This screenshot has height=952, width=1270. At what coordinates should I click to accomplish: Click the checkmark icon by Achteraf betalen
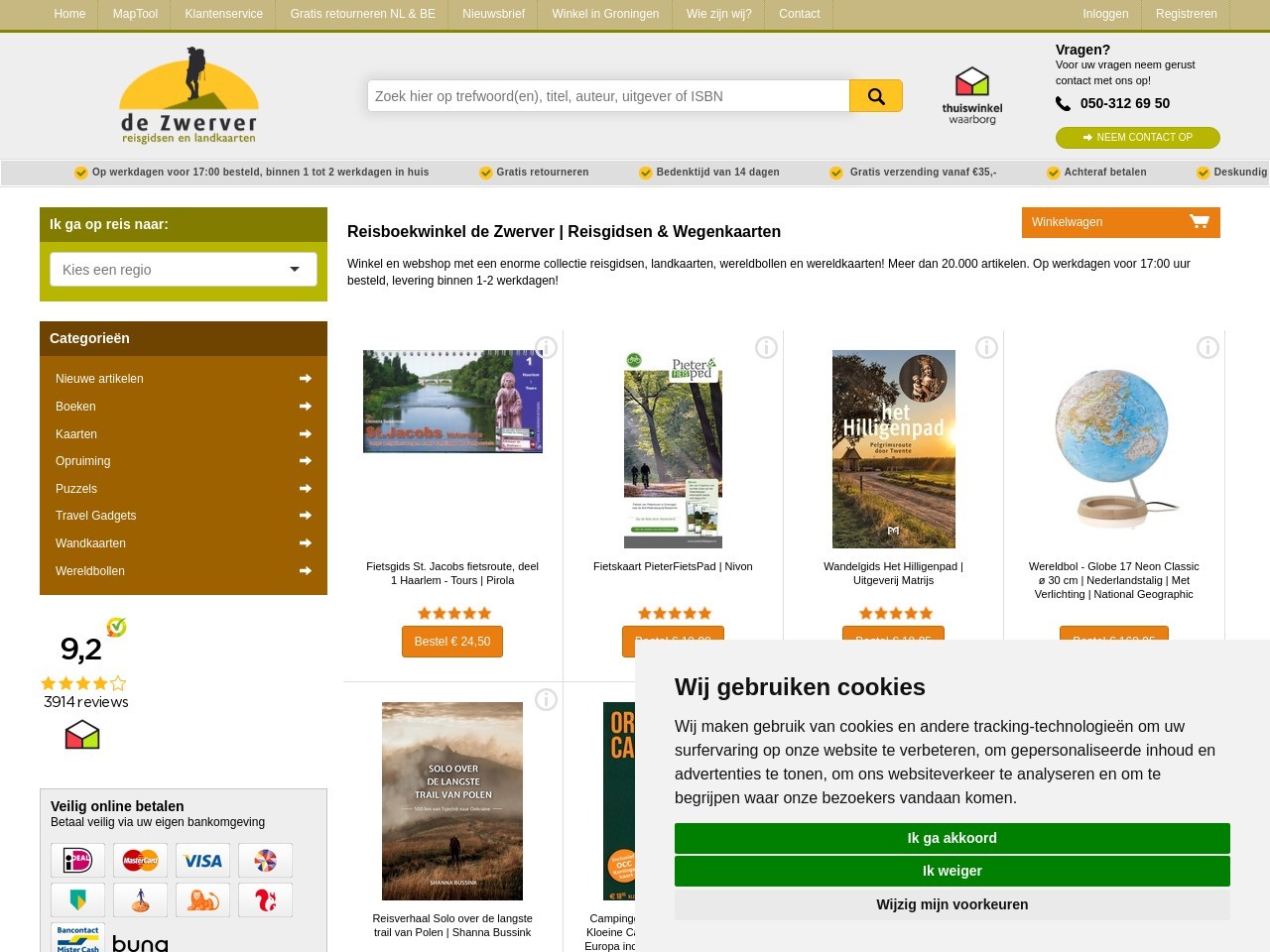pyautogui.click(x=1053, y=173)
